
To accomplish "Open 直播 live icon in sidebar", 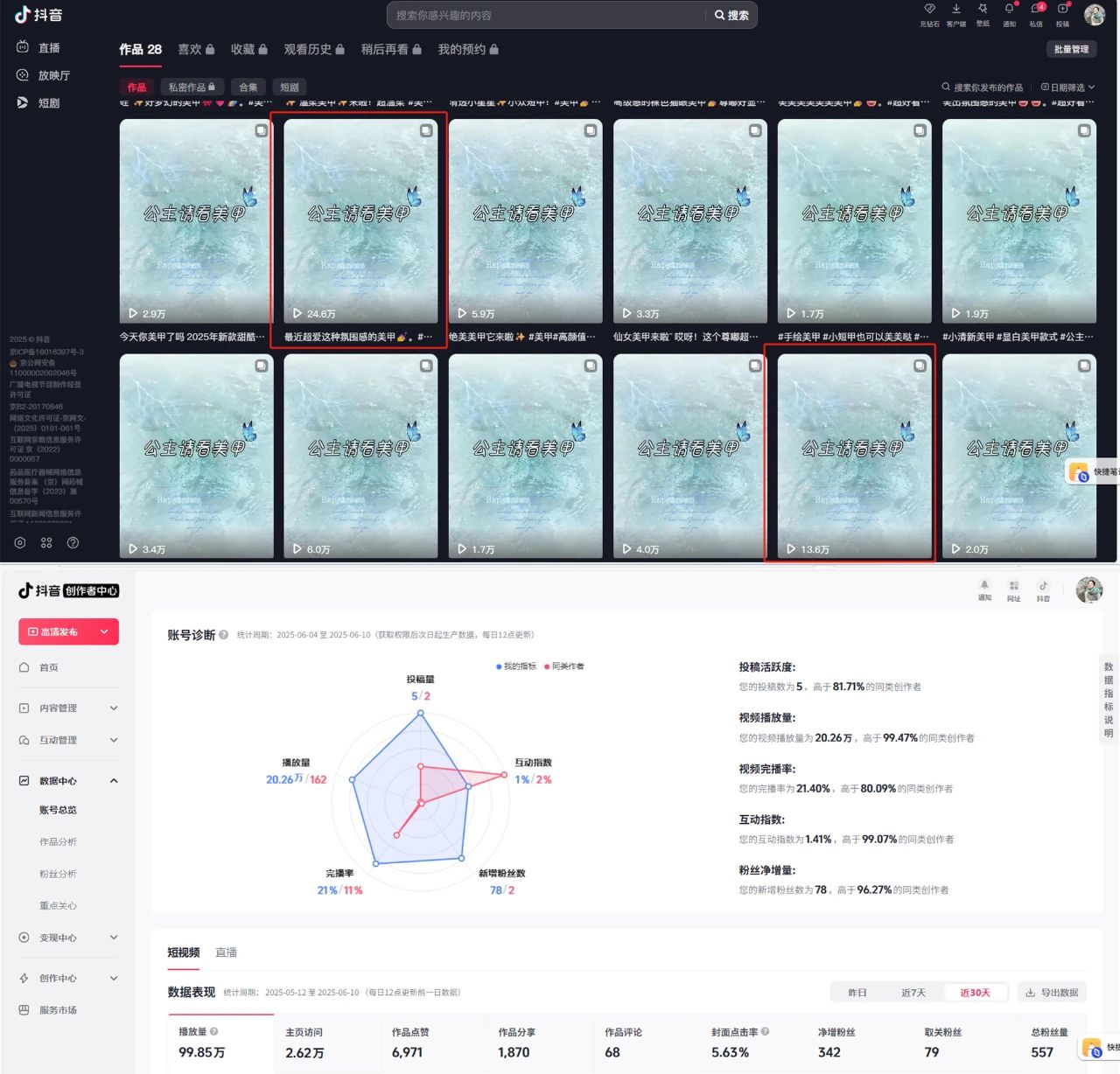I will (x=24, y=47).
